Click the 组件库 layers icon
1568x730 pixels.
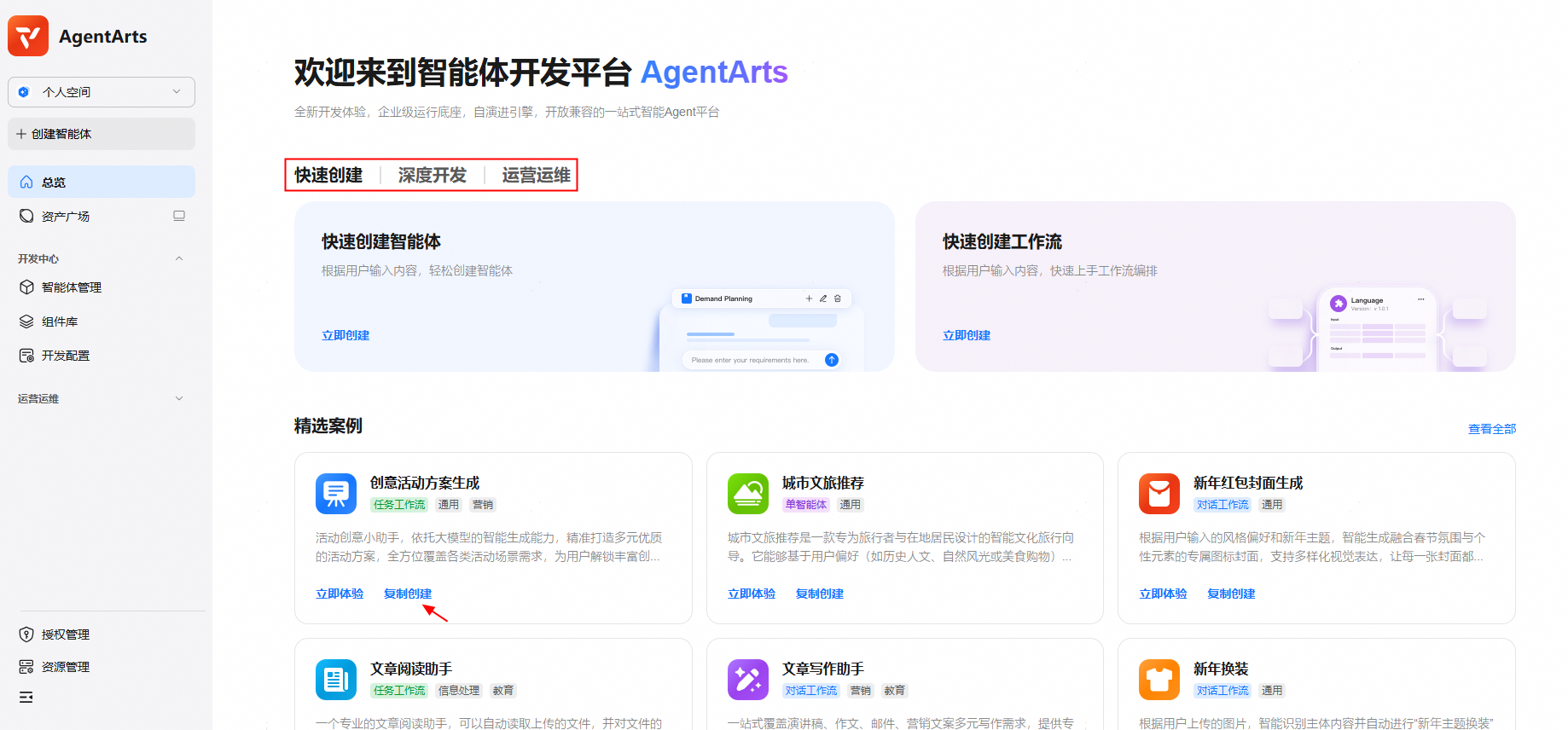coord(26,322)
